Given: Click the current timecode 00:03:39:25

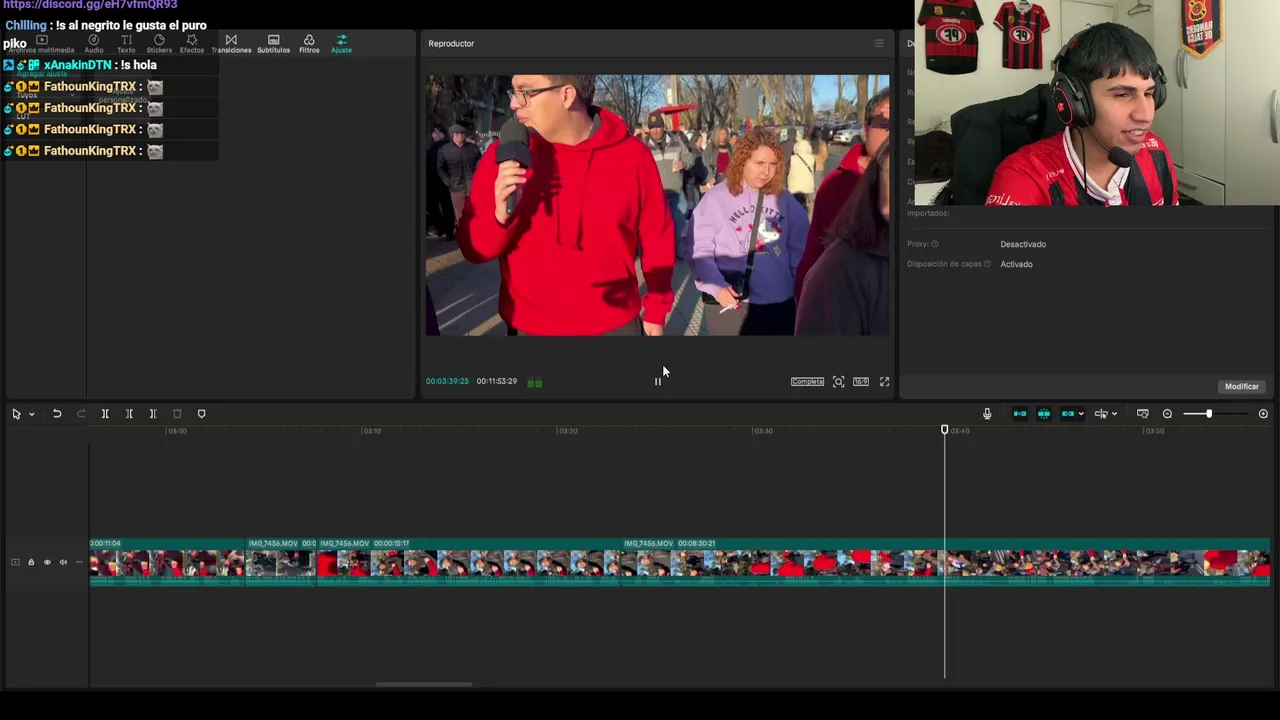Looking at the screenshot, I should 447,381.
